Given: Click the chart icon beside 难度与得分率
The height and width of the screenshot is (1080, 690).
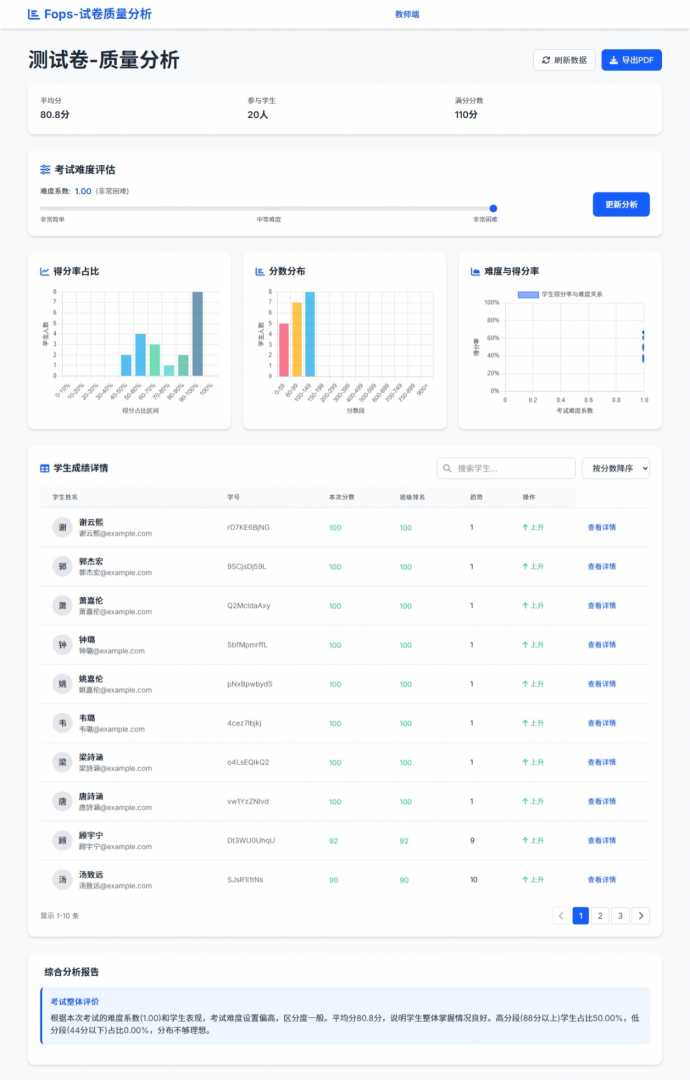Looking at the screenshot, I should pyautogui.click(x=475, y=271).
